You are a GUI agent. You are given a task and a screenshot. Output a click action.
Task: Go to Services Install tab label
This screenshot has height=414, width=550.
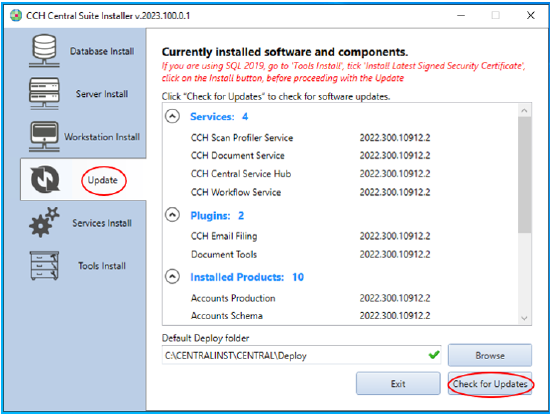[x=102, y=223]
